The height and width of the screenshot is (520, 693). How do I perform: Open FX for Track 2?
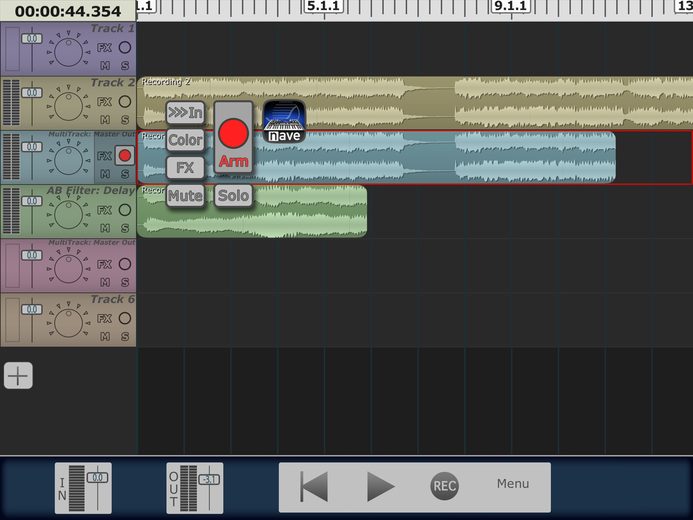pos(104,102)
